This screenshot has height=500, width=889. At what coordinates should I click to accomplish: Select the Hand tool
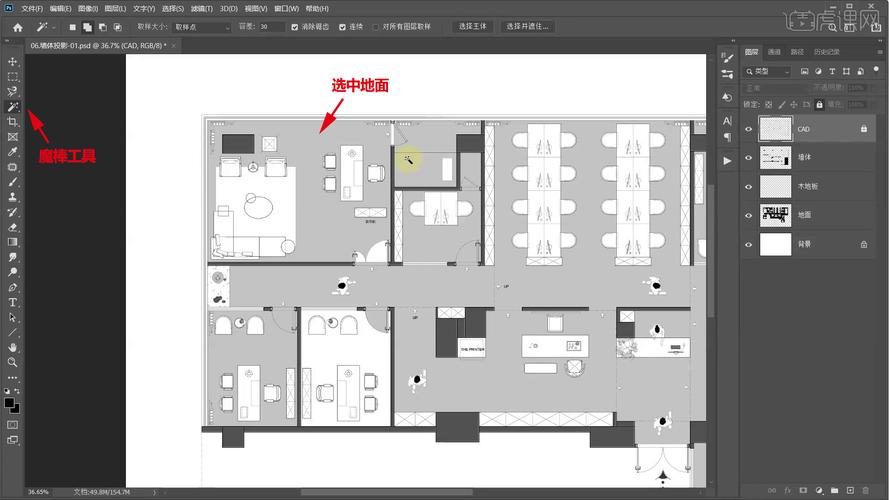coord(13,347)
